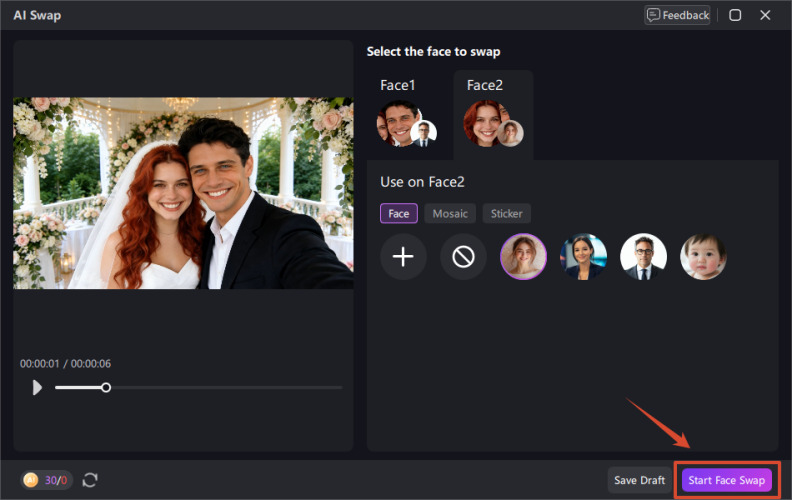This screenshot has height=500, width=792.
Task: Switch to the Mosaic option
Action: (450, 214)
